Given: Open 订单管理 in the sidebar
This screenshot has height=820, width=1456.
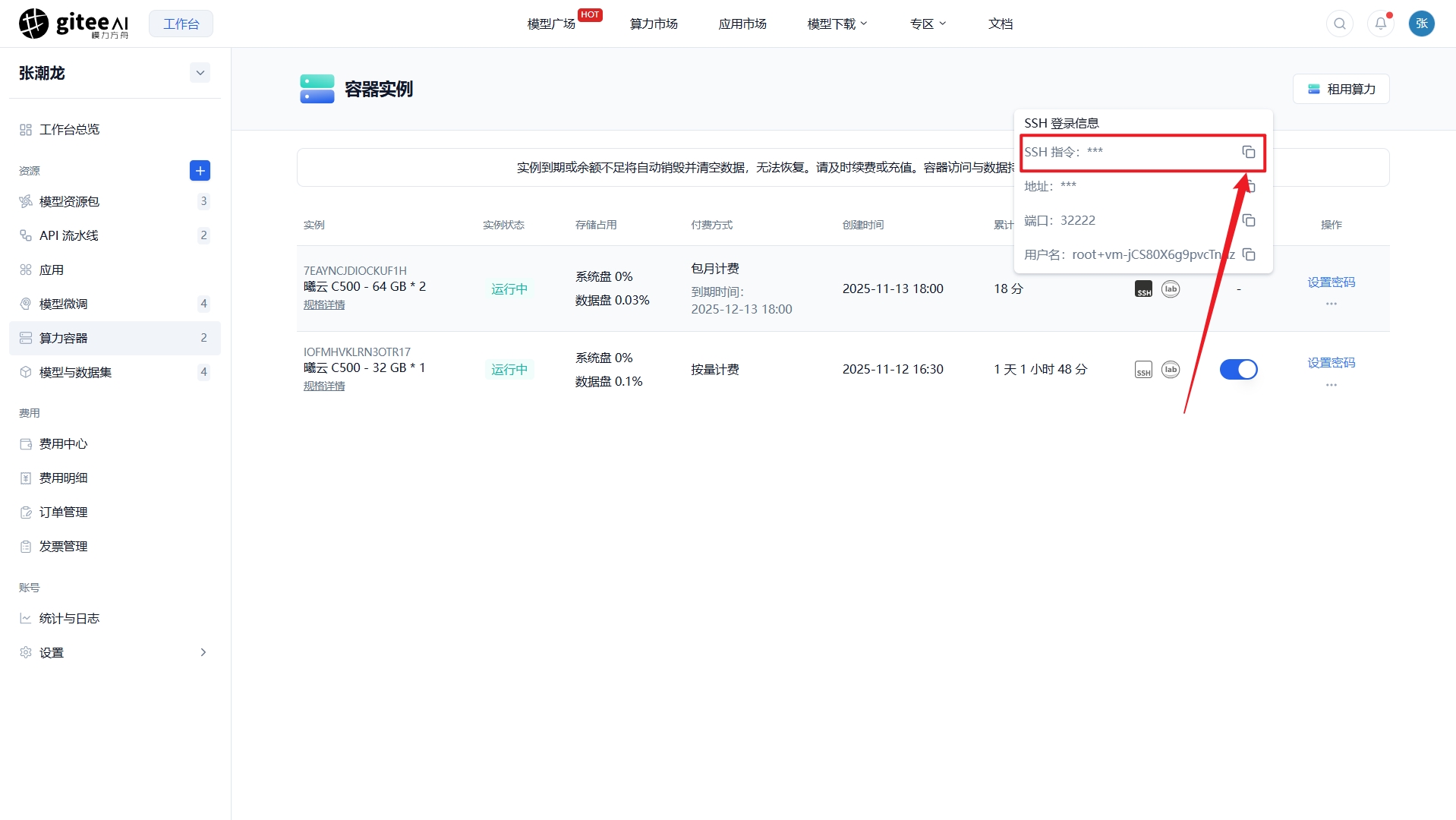Looking at the screenshot, I should click(115, 512).
